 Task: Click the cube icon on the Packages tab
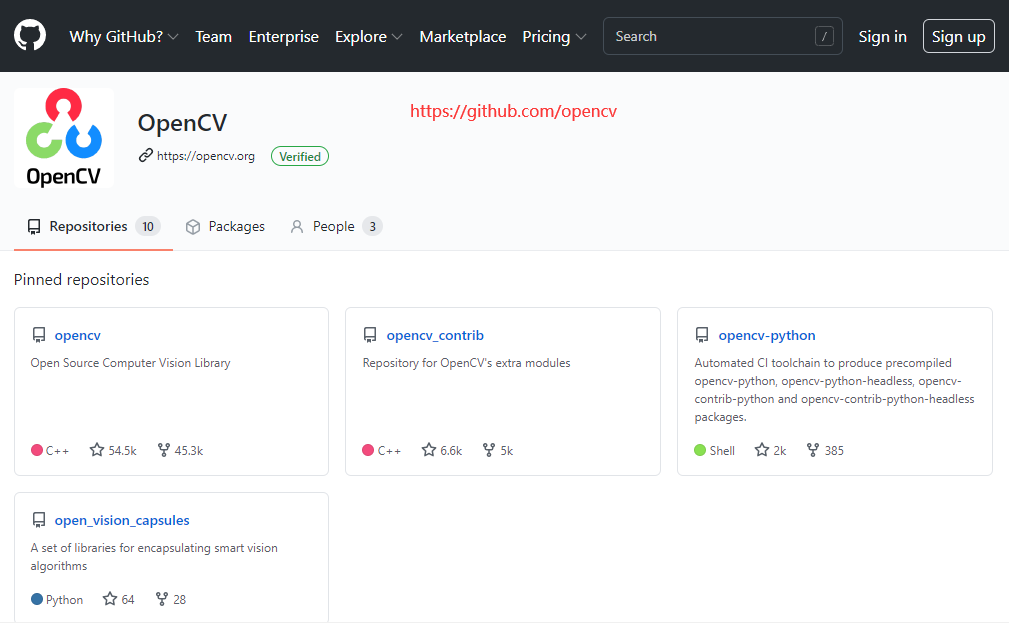pos(192,227)
